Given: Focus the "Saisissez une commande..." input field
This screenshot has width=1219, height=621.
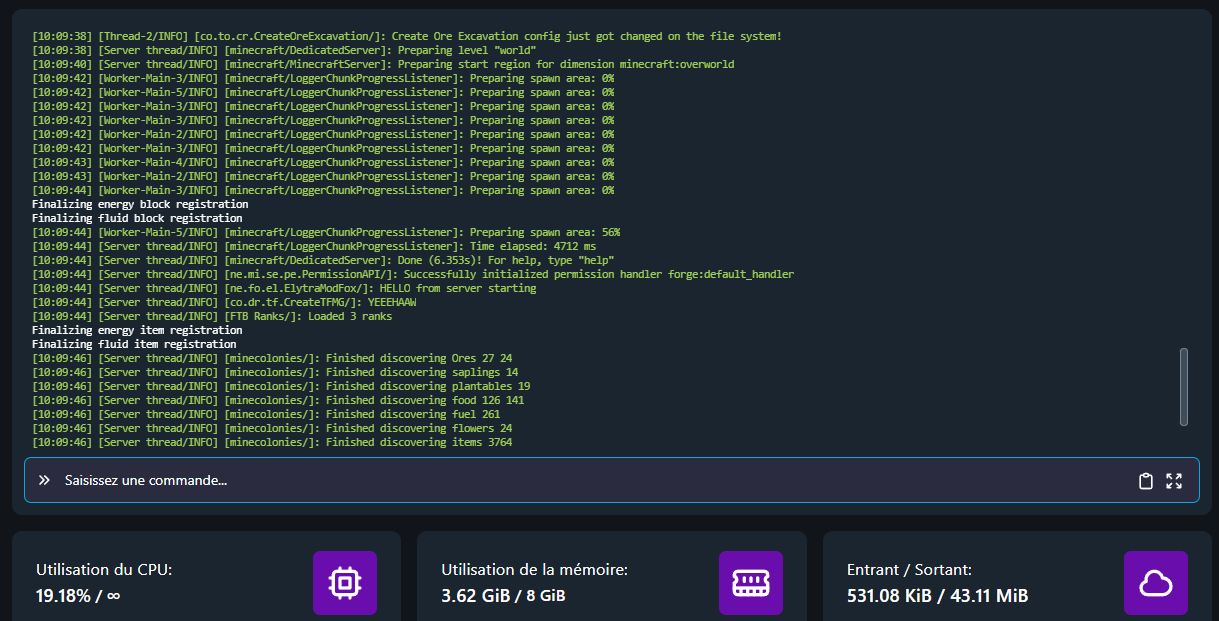Looking at the screenshot, I should click(x=611, y=480).
